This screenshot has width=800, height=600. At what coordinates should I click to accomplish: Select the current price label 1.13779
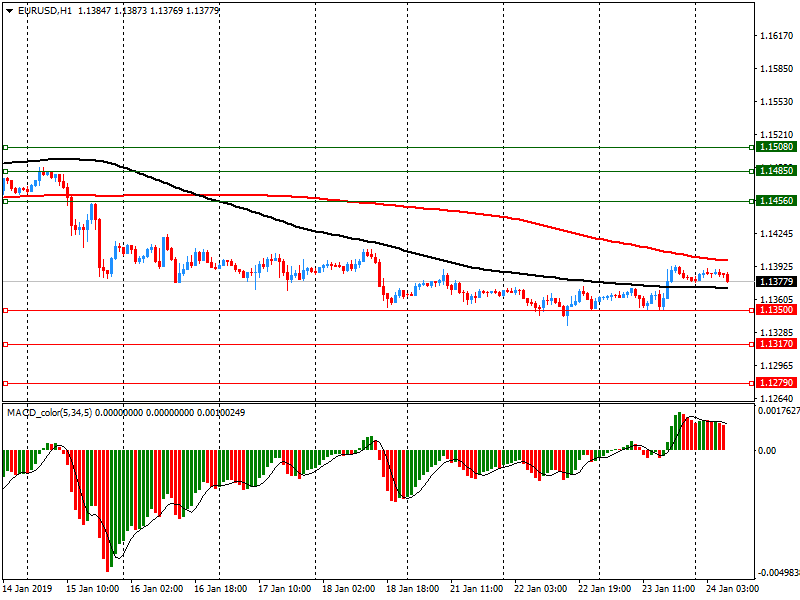point(776,282)
